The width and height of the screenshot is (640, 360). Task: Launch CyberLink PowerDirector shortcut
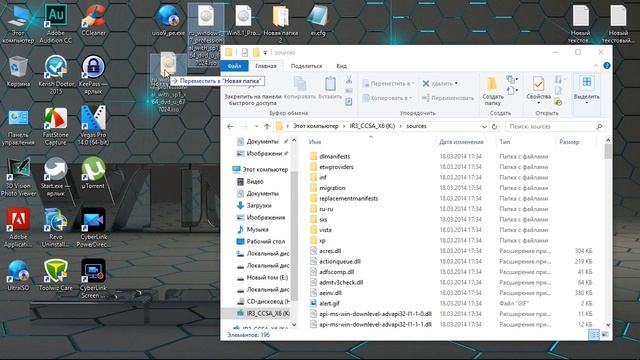click(93, 228)
